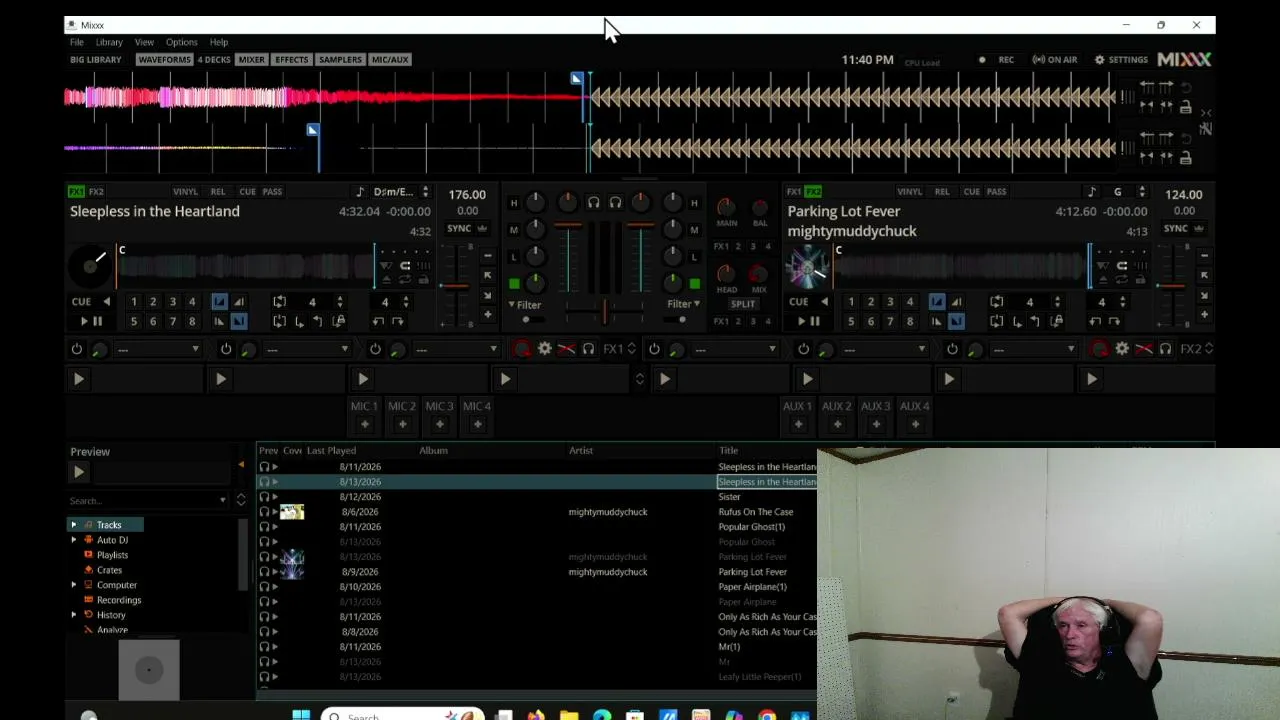Open the SETTINGS gear
1280x720 pixels.
click(x=1121, y=60)
